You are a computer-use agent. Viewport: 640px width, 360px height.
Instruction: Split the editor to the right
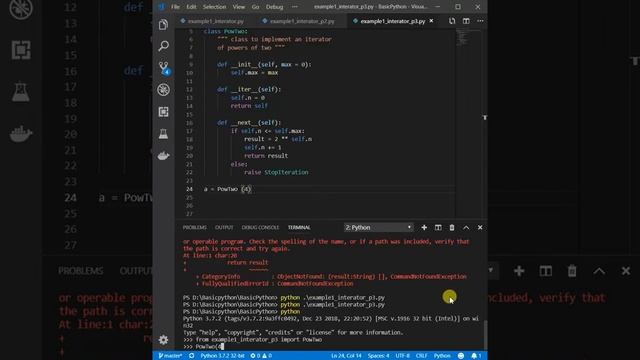466,21
